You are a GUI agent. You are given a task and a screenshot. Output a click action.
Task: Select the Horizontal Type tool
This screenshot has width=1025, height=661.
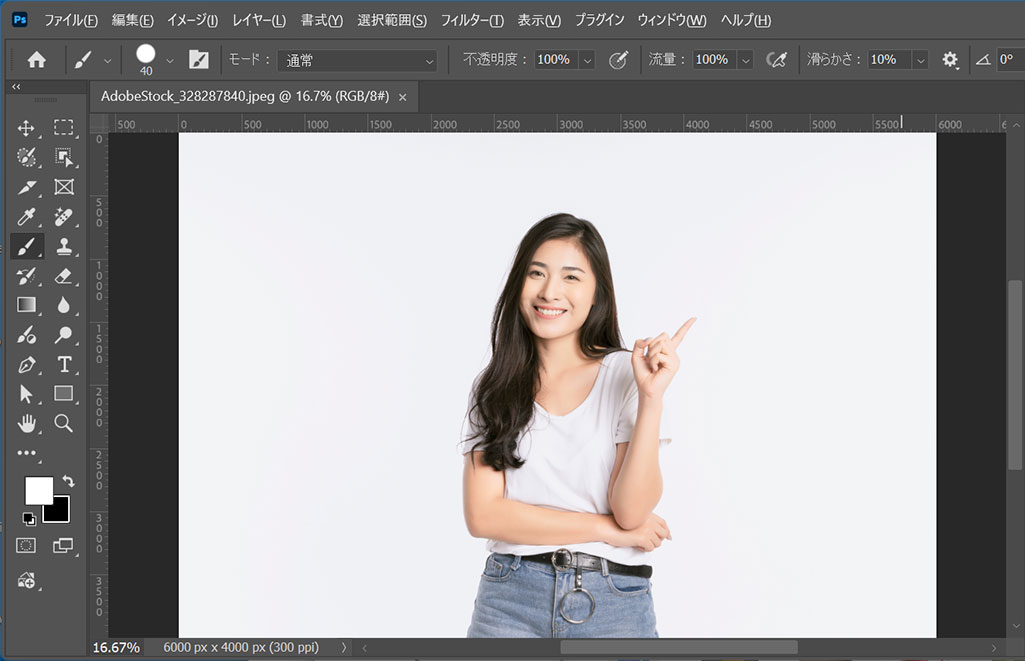[x=64, y=364]
